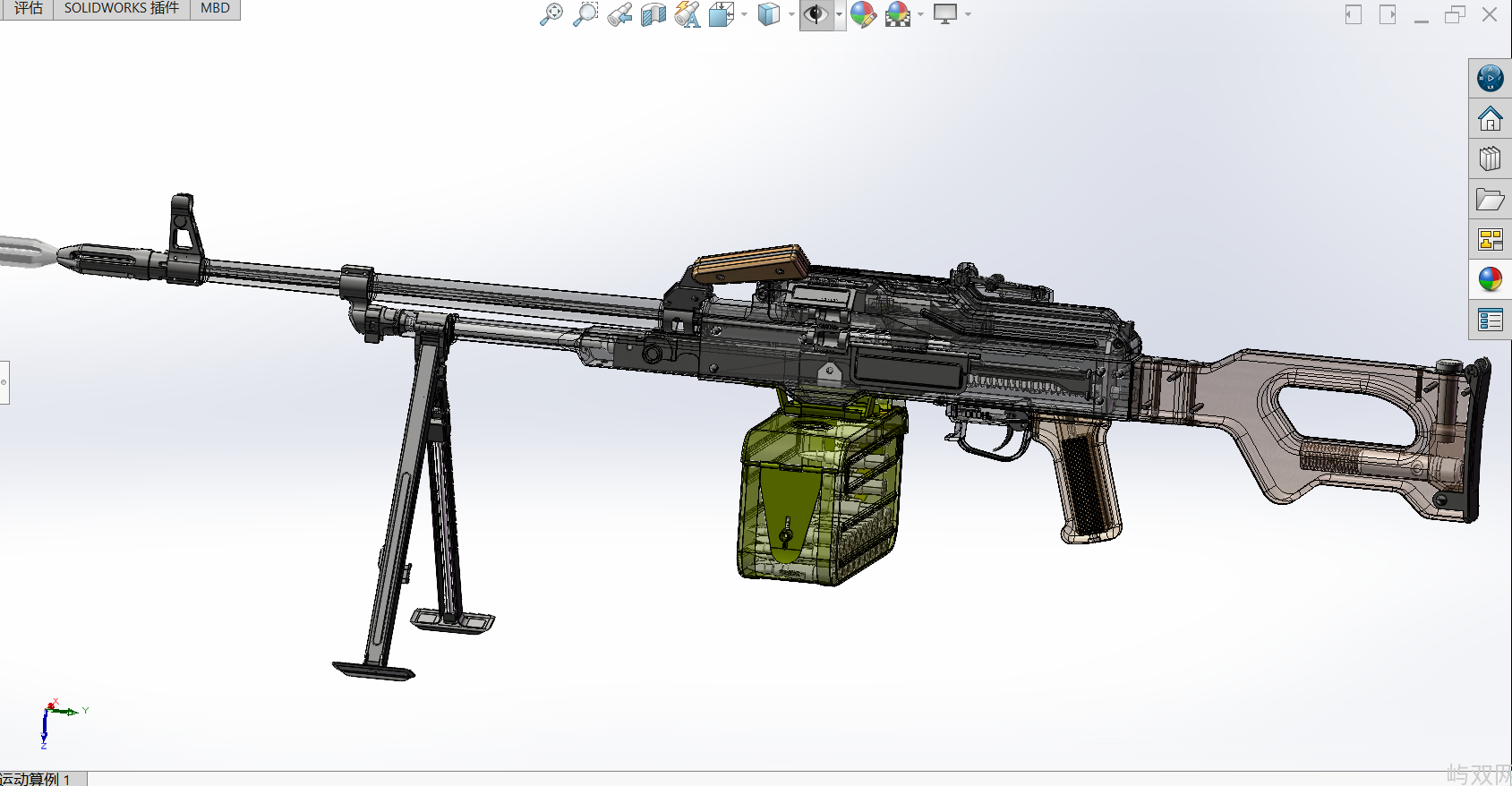The width and height of the screenshot is (1512, 786).
Task: Select the wooden carry handle on the model
Action: click(750, 263)
